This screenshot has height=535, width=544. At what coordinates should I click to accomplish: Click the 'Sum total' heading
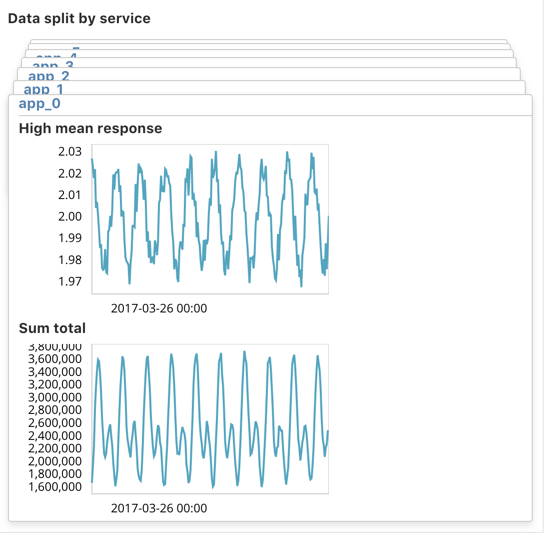coord(52,328)
